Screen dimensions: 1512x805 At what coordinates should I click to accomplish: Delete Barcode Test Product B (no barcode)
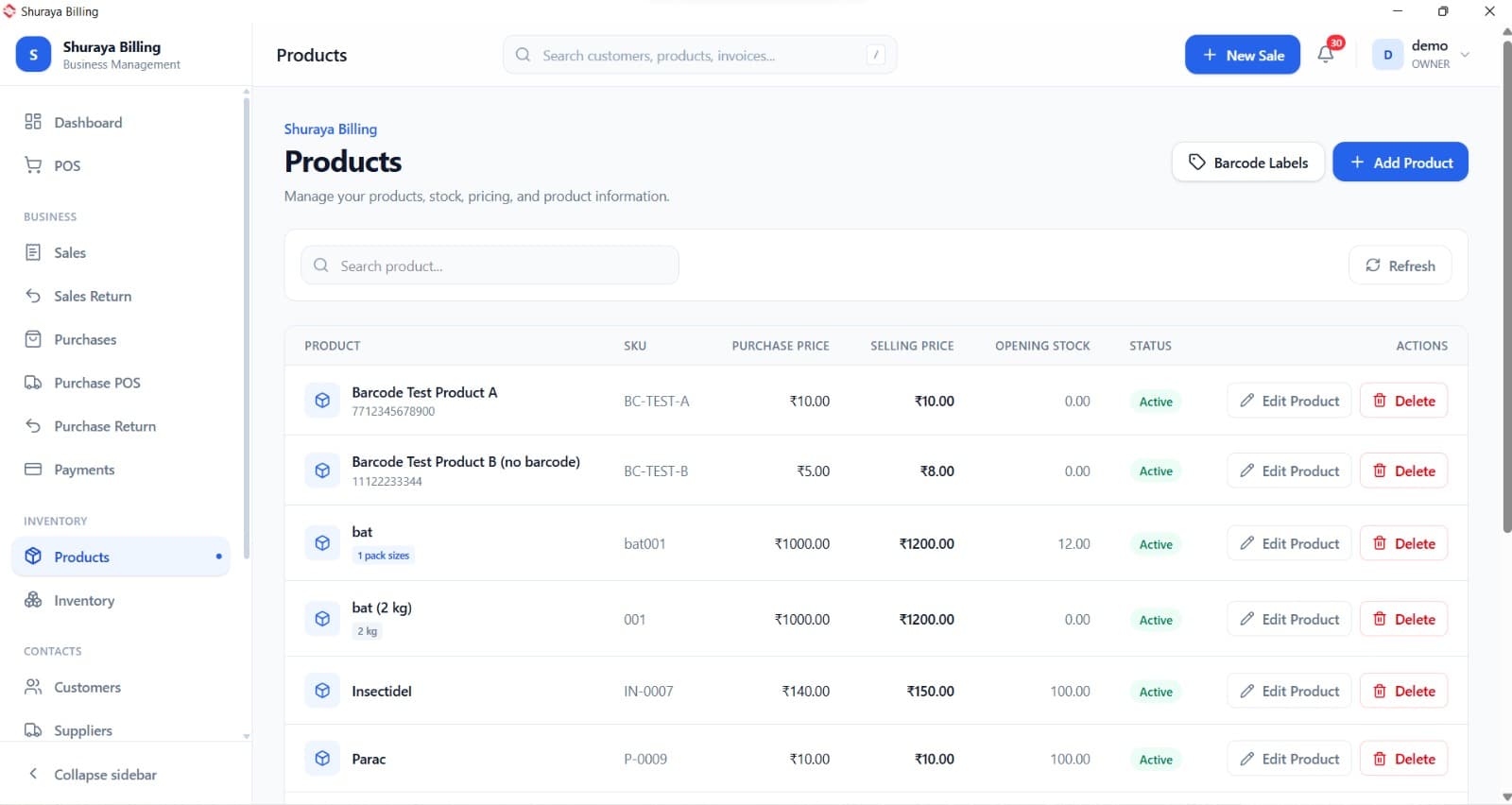(x=1403, y=471)
